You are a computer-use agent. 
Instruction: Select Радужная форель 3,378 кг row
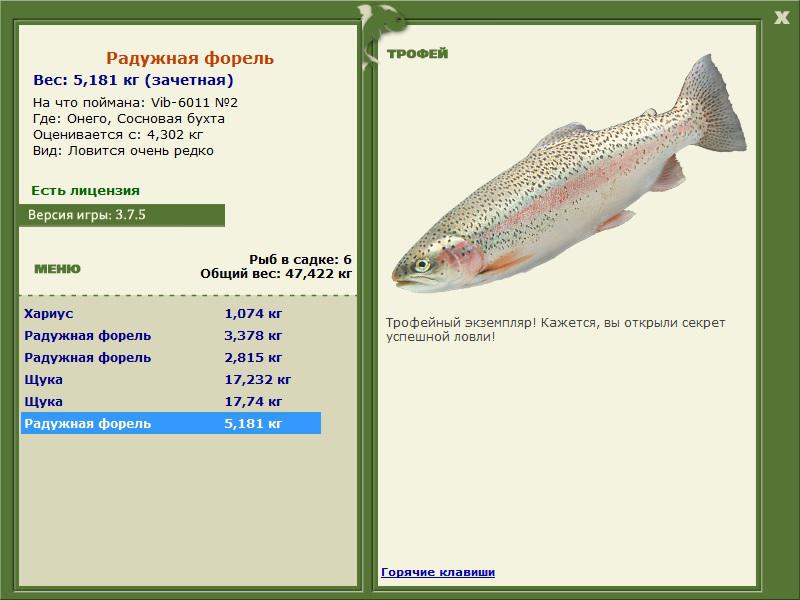click(x=171, y=335)
